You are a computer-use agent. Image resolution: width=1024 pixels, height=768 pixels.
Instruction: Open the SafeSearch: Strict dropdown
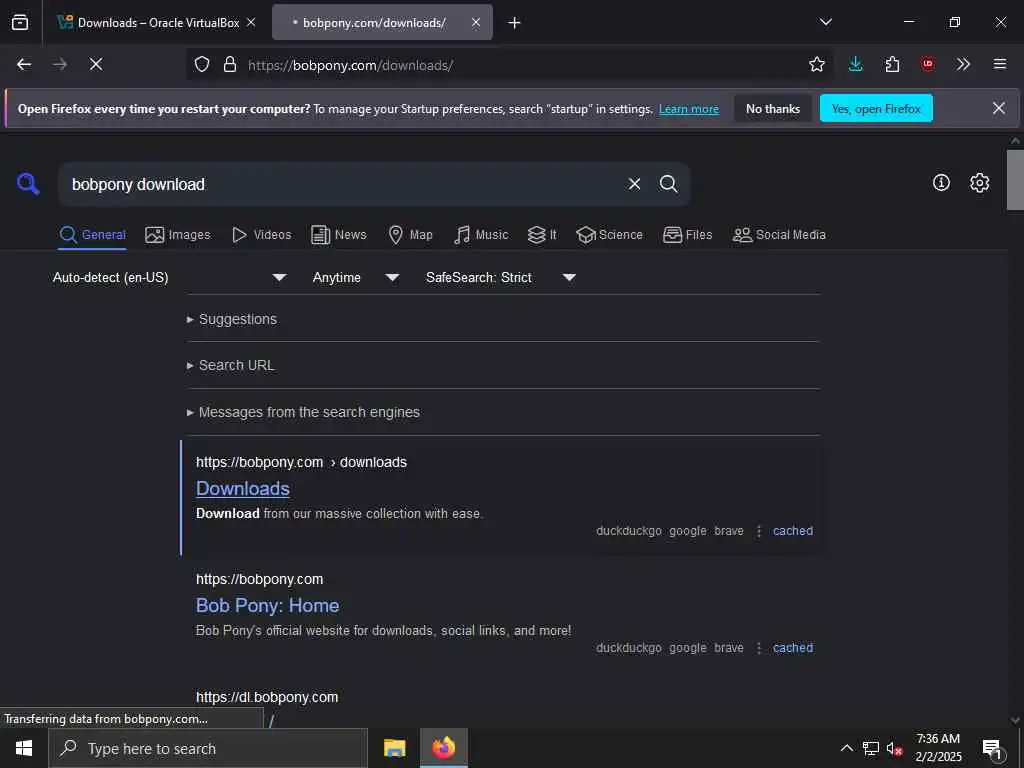coord(501,278)
